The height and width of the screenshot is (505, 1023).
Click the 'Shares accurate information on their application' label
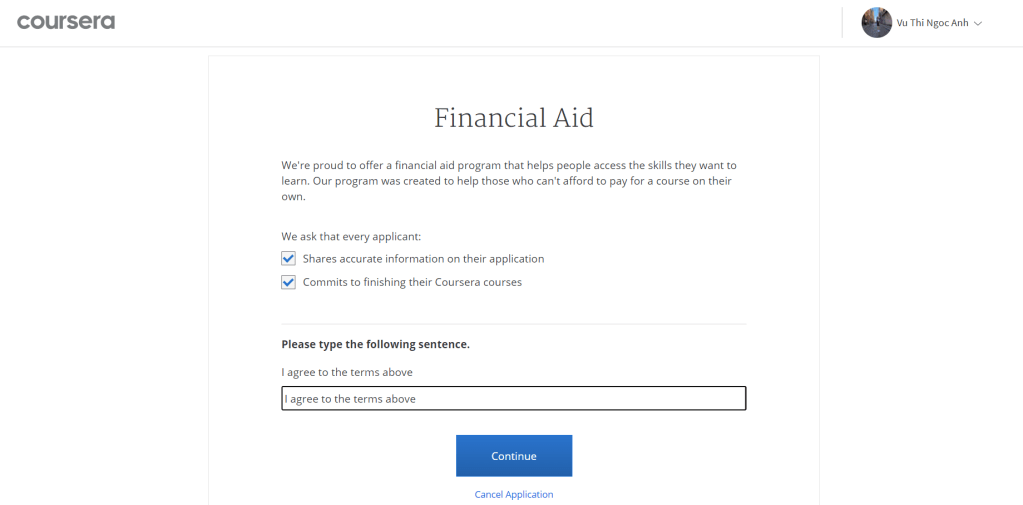(423, 259)
